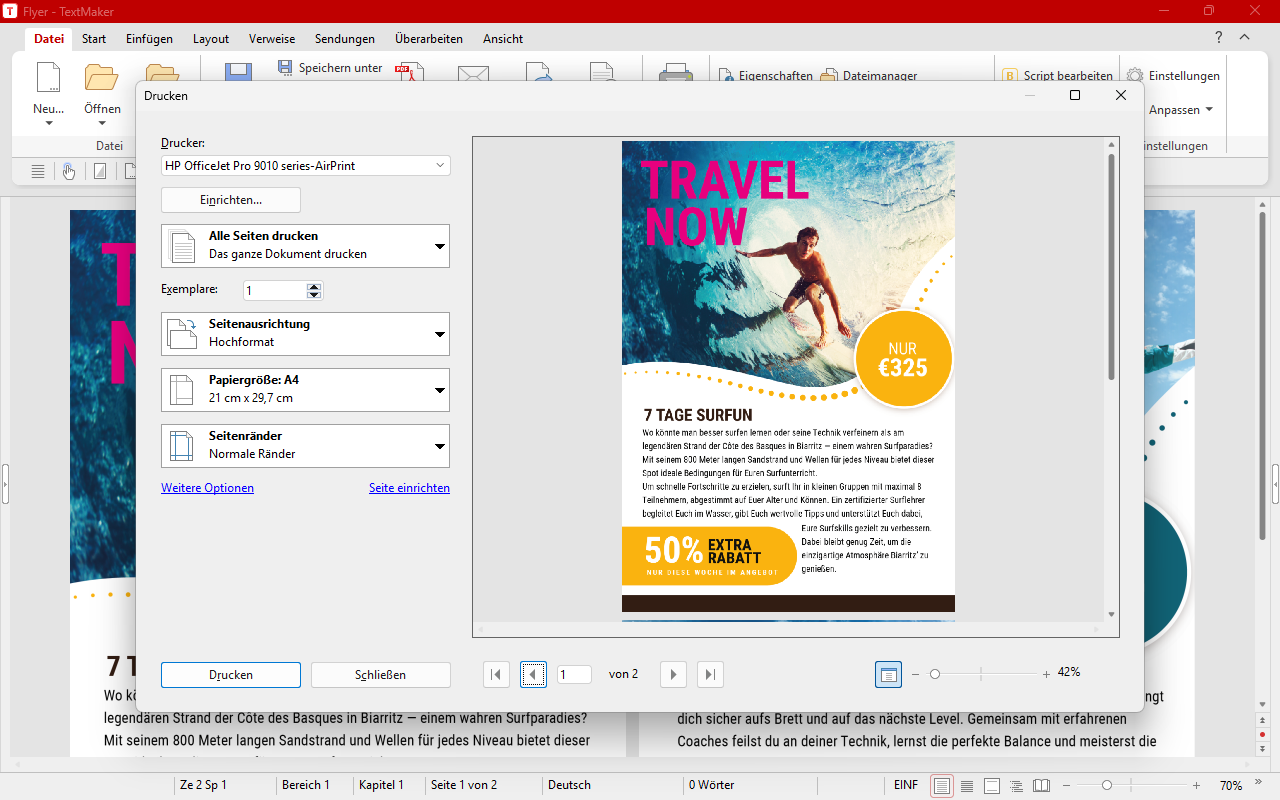Screen dimensions: 1280x800
Task: Click the previous page double-arrow on document scrollbar
Action: tap(1262, 721)
